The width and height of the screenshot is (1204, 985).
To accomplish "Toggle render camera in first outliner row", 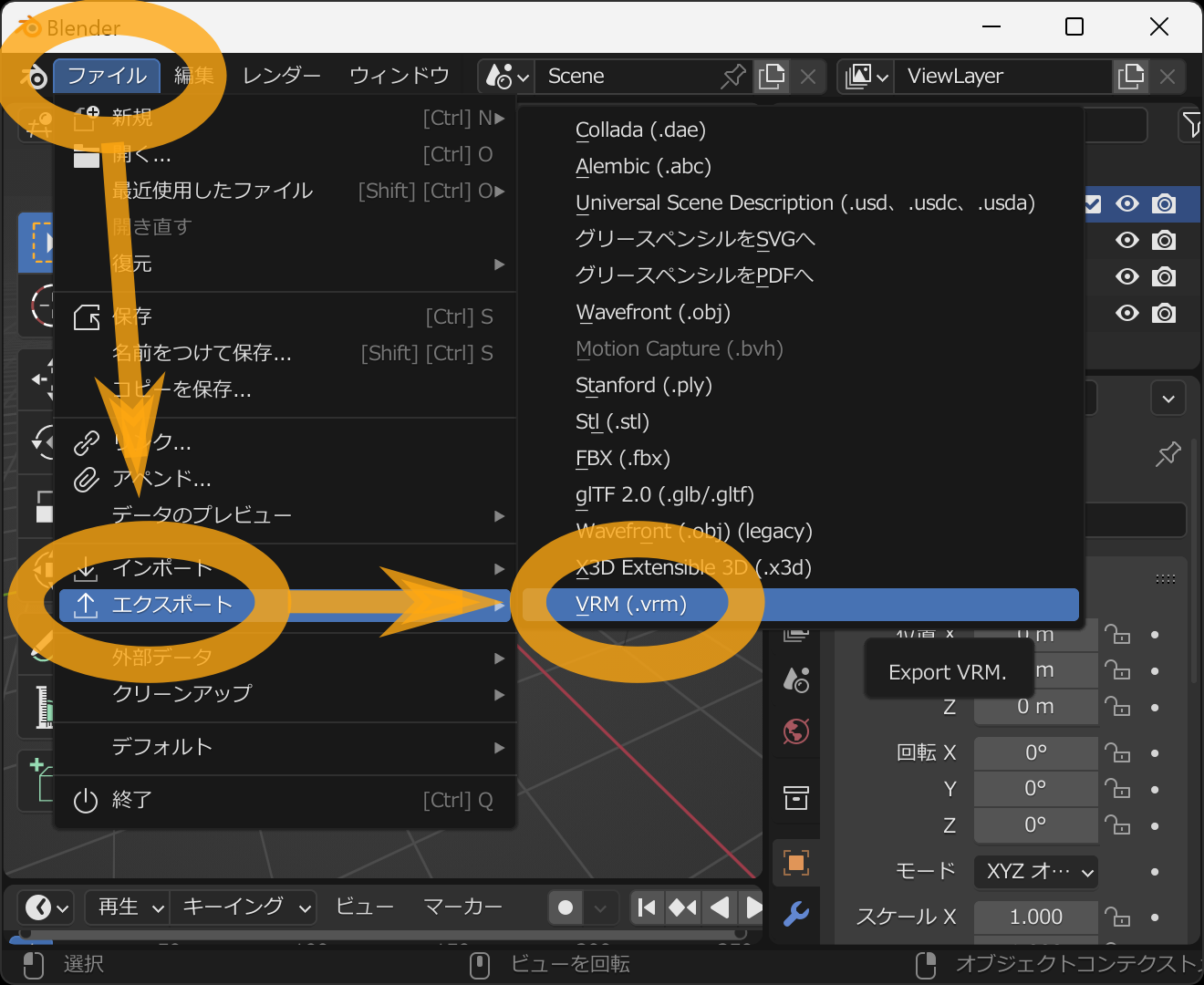I will tap(1164, 203).
